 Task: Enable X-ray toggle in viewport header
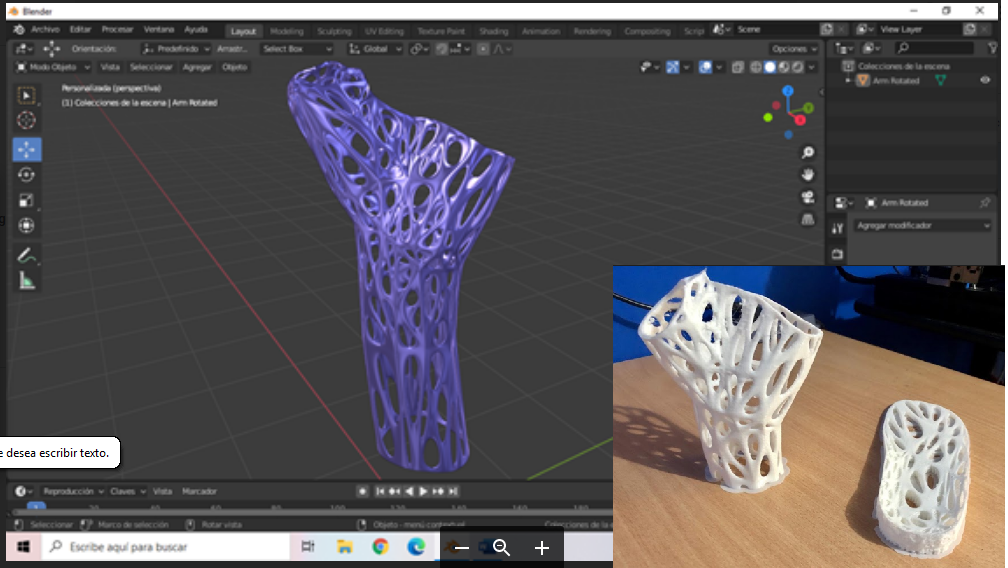tap(737, 67)
